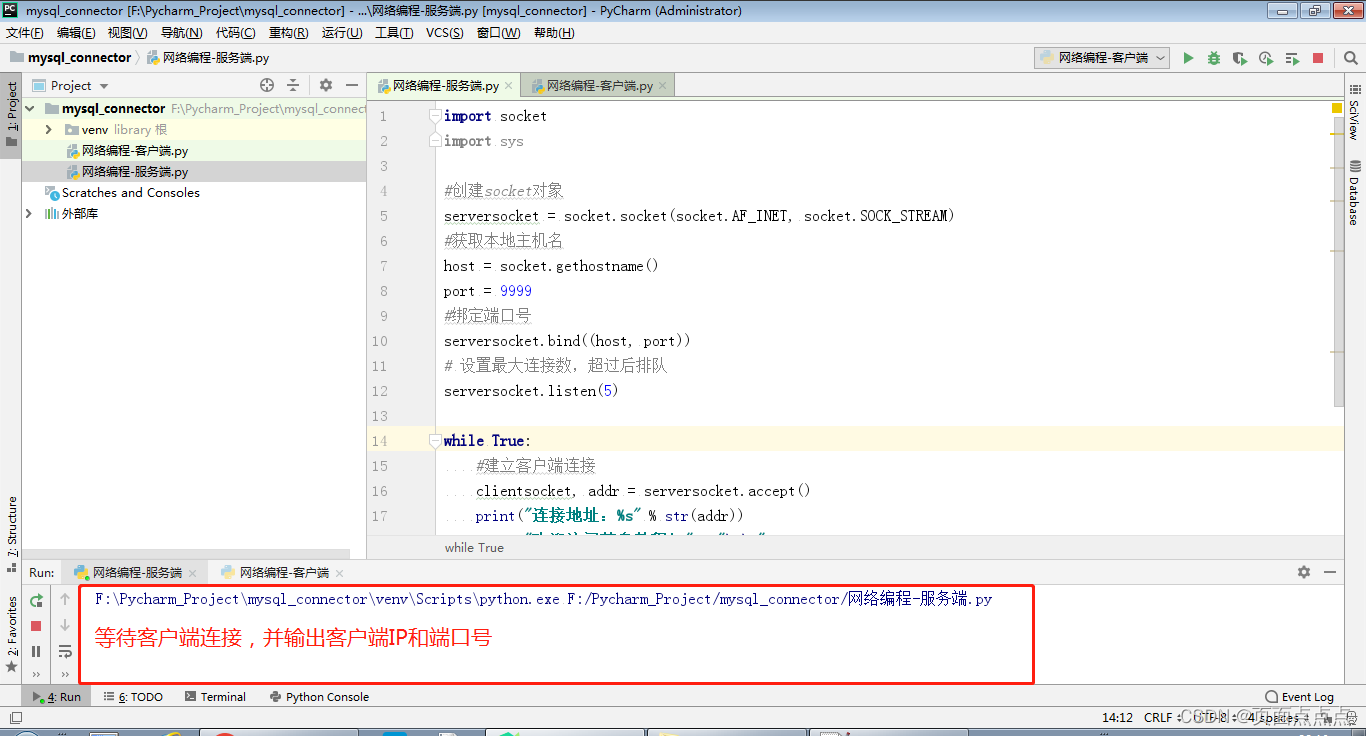1366x736 pixels.
Task: Rerun the program in Run panel
Action: coord(36,600)
